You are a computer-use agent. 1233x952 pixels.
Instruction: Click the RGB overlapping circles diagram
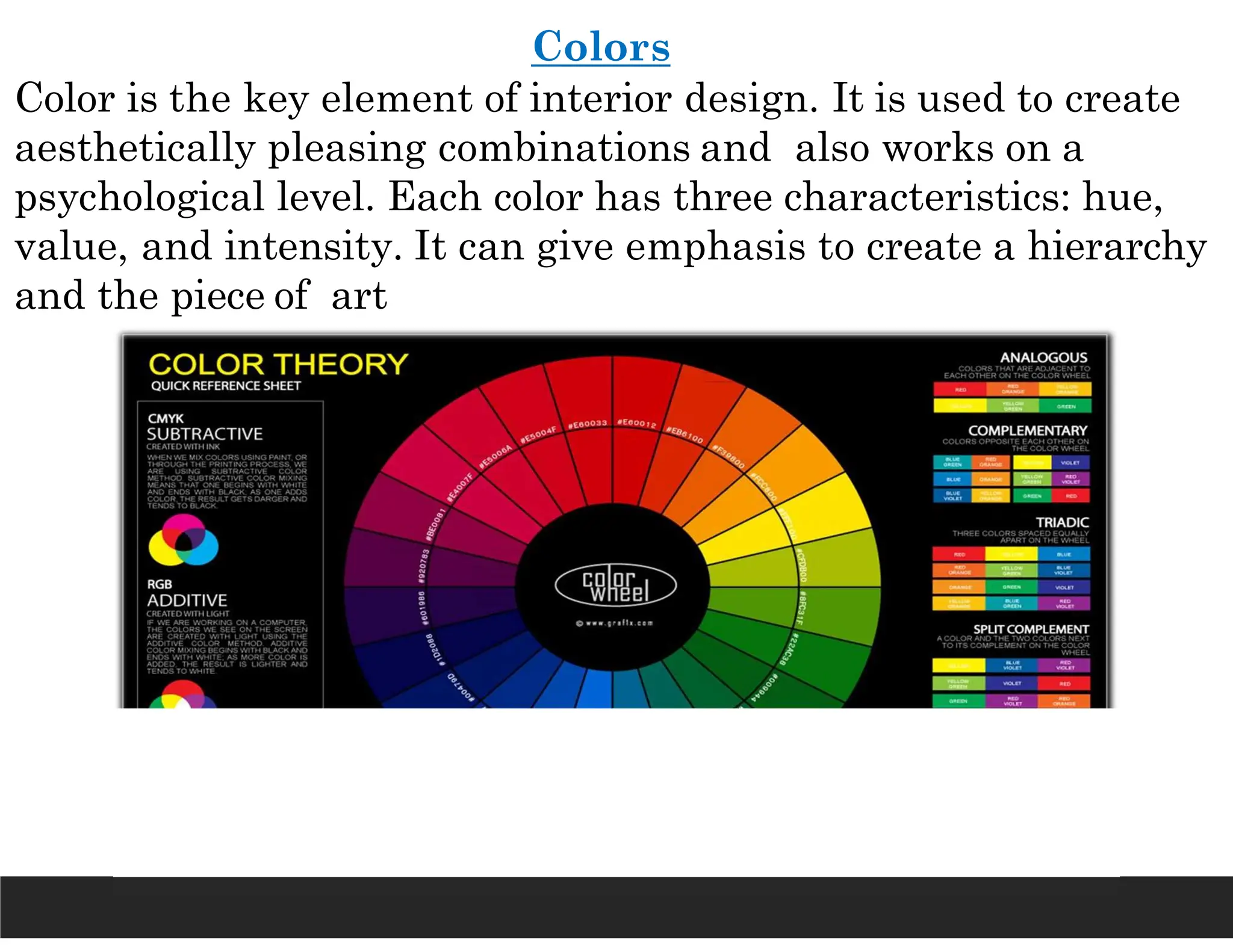tap(182, 694)
